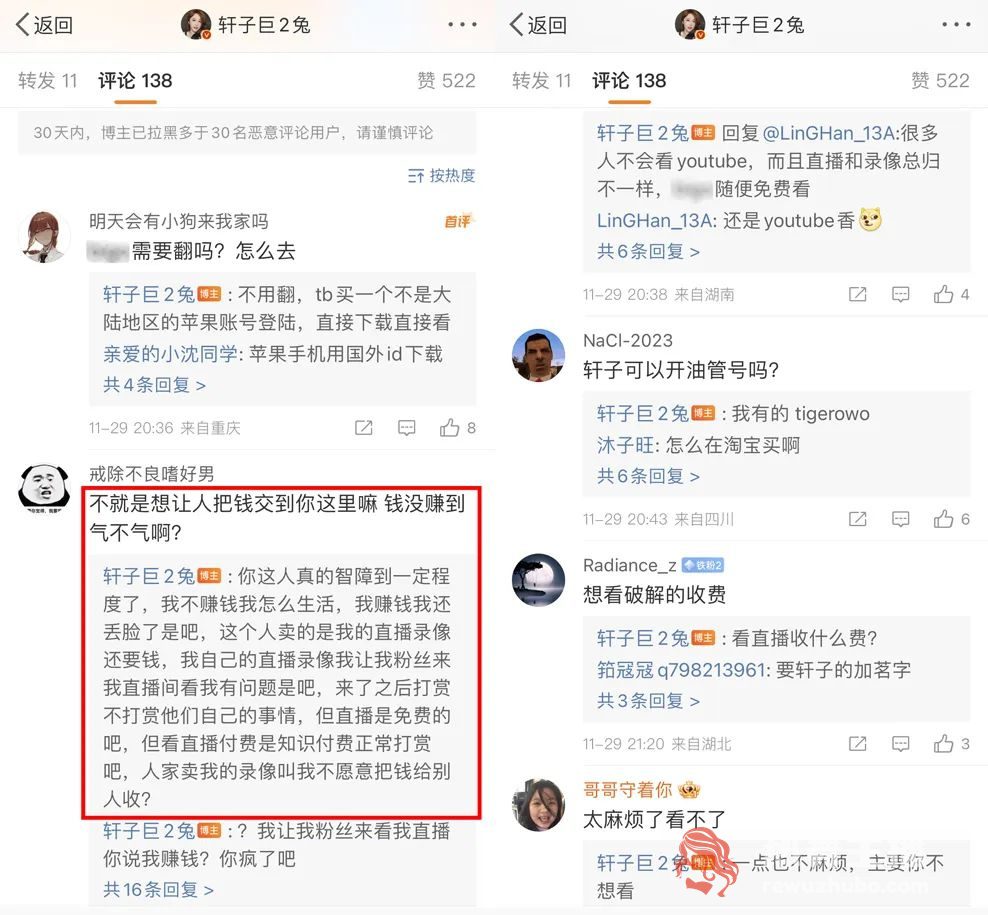The height and width of the screenshot is (915, 988).
Task: Switch to 赞 522 tab on right panel
Action: [x=940, y=81]
